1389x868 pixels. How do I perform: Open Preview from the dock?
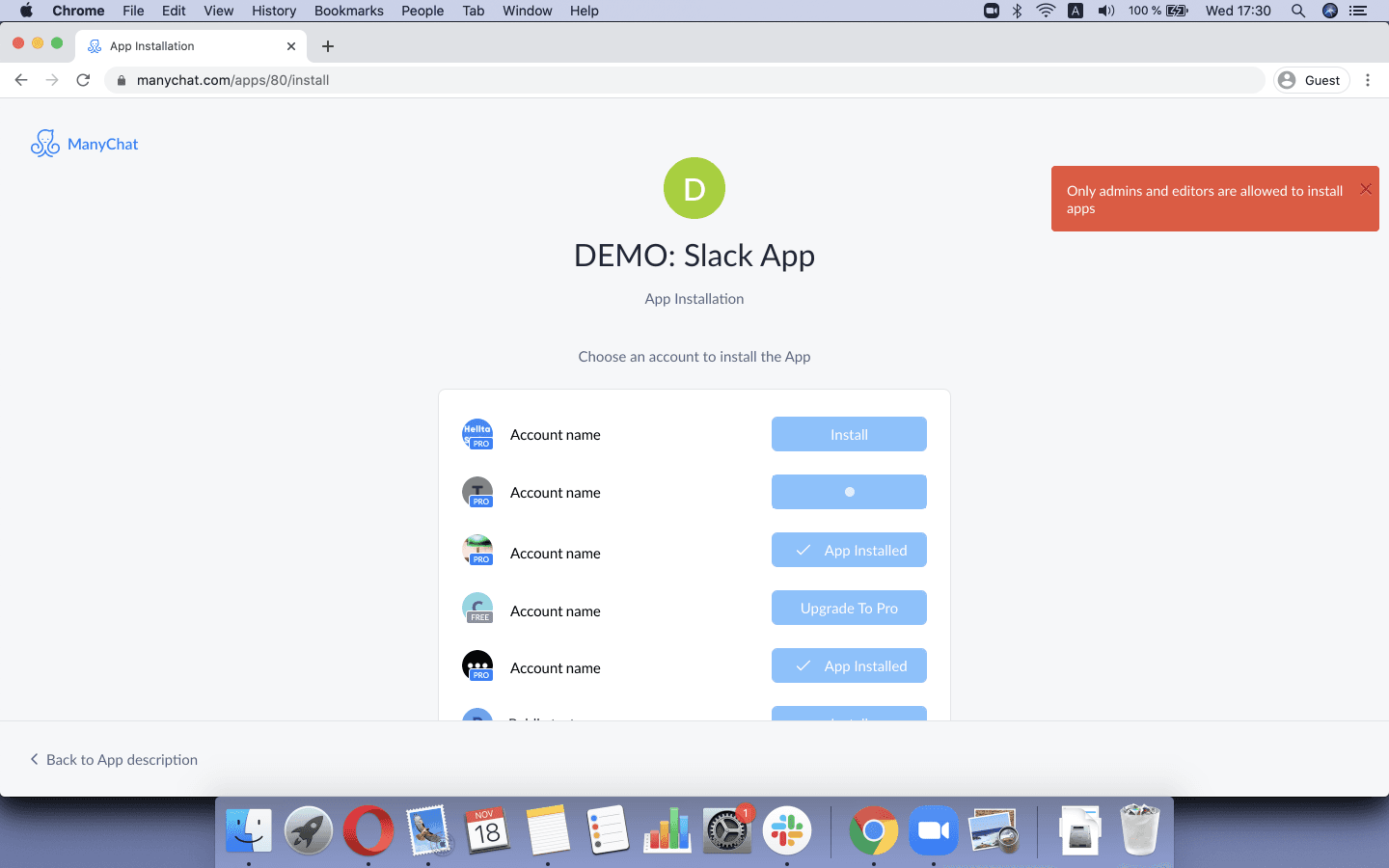click(994, 830)
